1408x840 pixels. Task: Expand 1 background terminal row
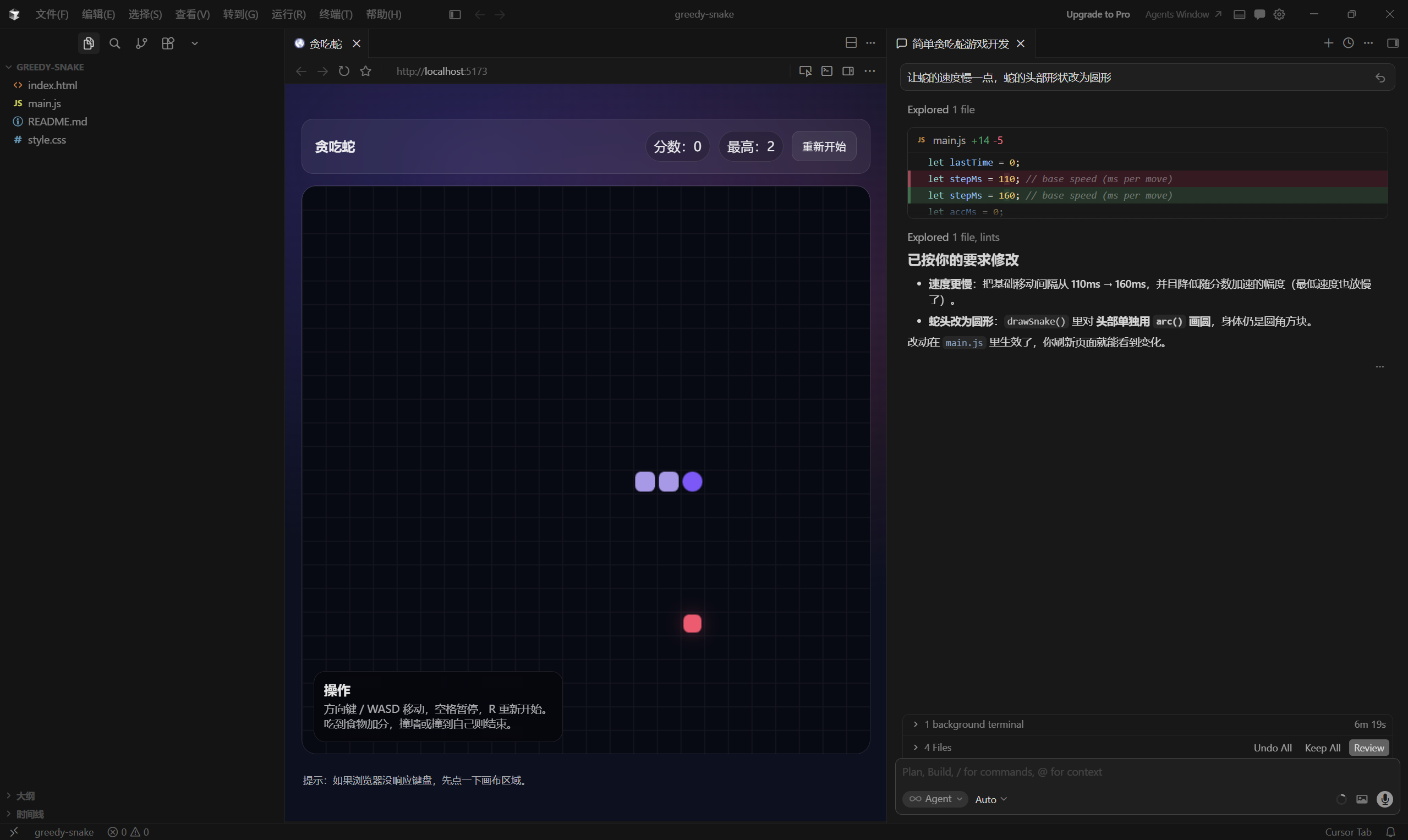1148,724
